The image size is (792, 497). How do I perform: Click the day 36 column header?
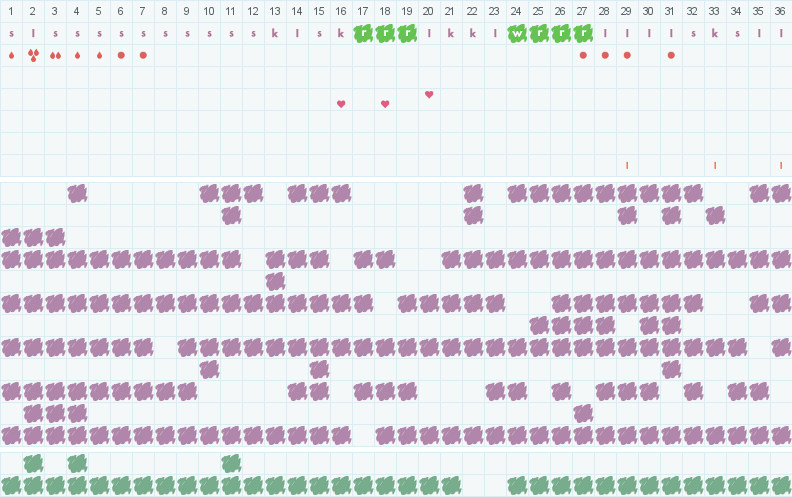click(x=781, y=11)
